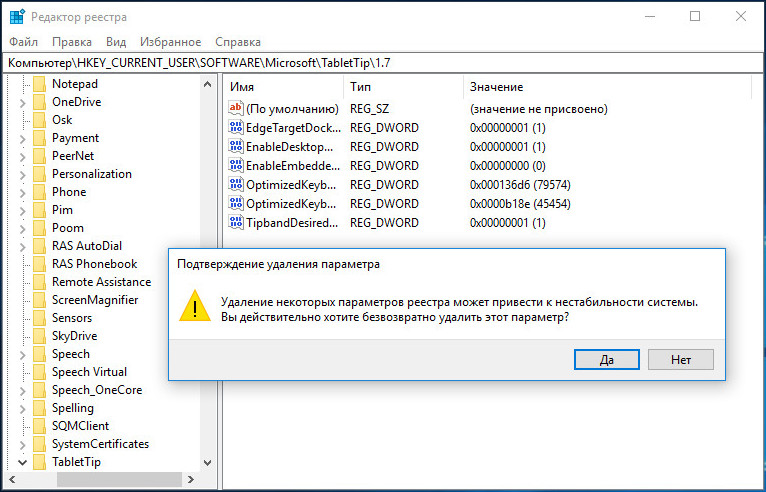Screen dimensions: 766x492
Task: Click the tree scrollbar down arrow
Action: tap(207, 462)
